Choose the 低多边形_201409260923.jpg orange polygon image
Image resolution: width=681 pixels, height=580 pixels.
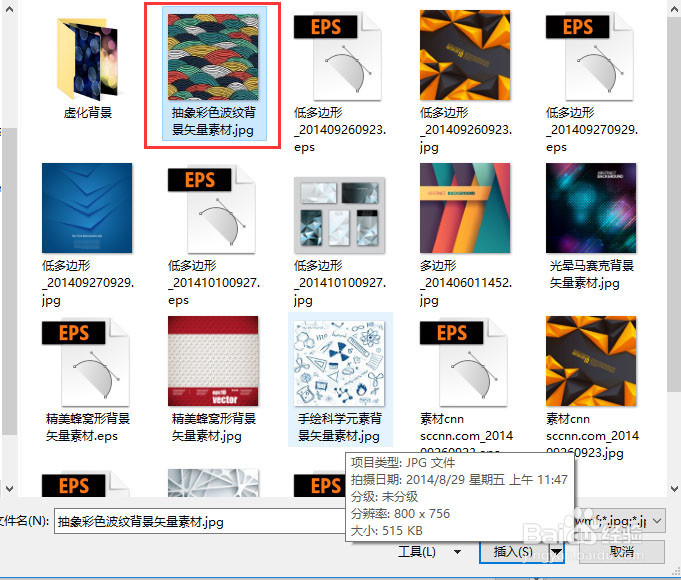465,55
